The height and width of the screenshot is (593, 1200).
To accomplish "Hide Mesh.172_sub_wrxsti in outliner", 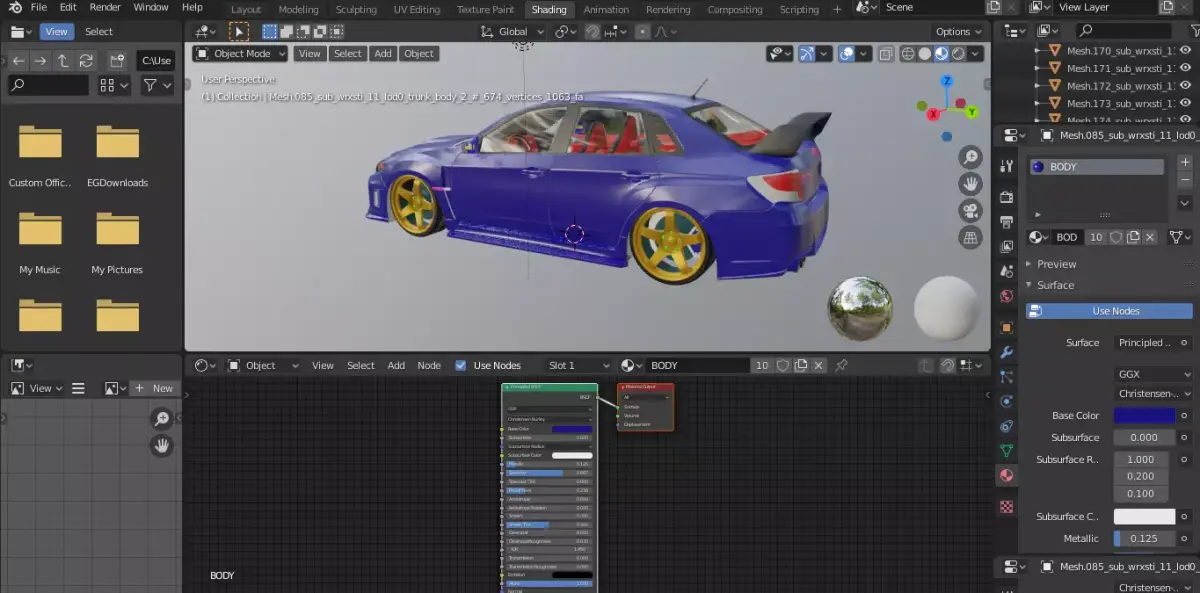I will pyautogui.click(x=1184, y=86).
